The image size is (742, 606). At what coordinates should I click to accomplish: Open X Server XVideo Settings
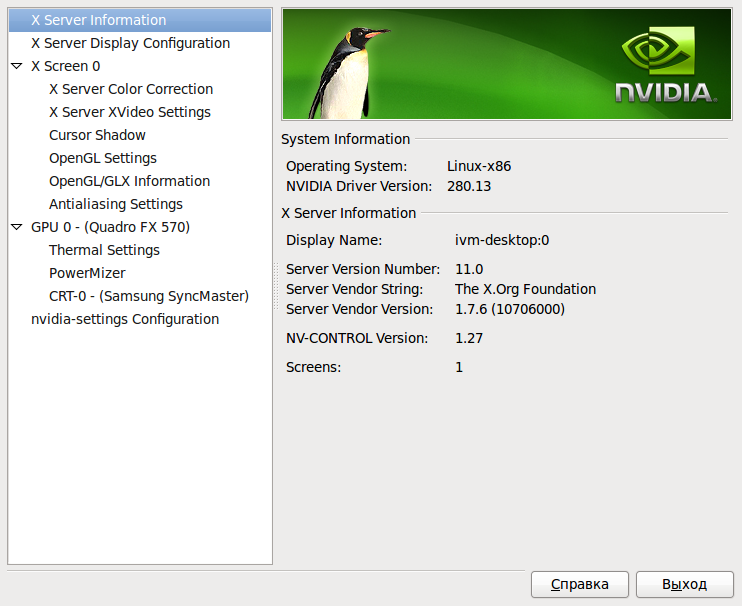[129, 112]
